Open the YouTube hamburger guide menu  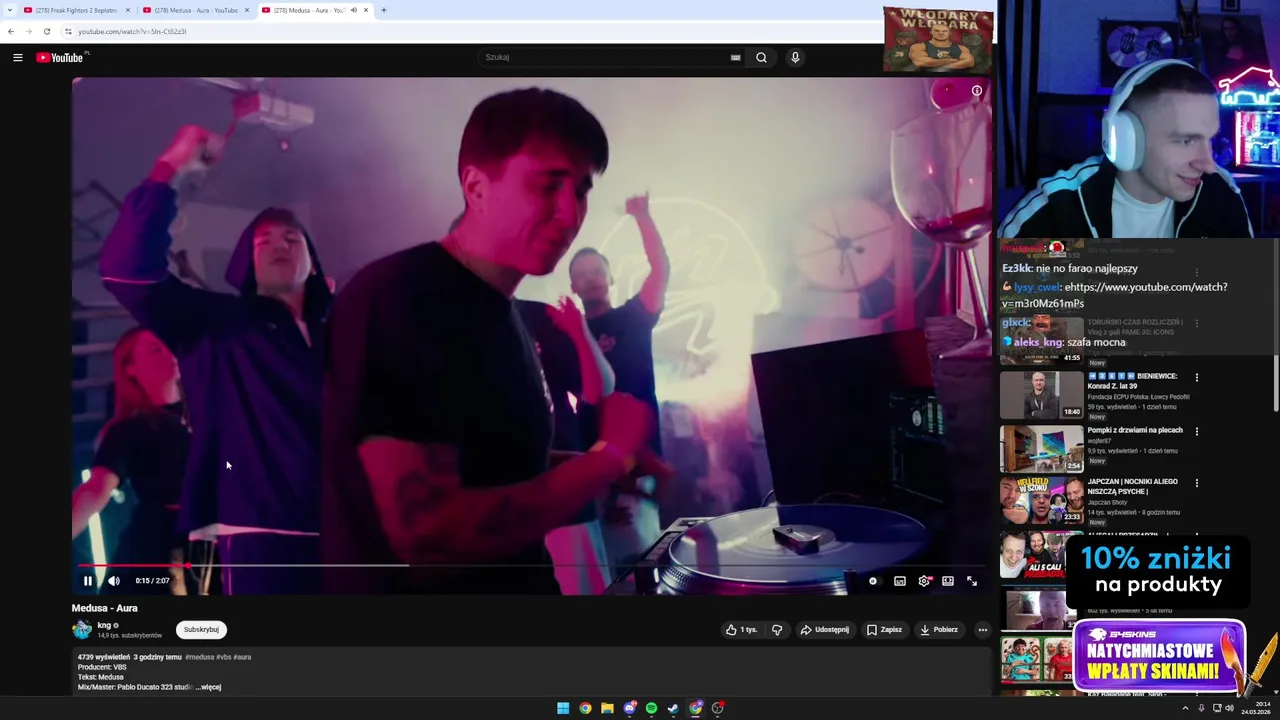pyautogui.click(x=17, y=57)
